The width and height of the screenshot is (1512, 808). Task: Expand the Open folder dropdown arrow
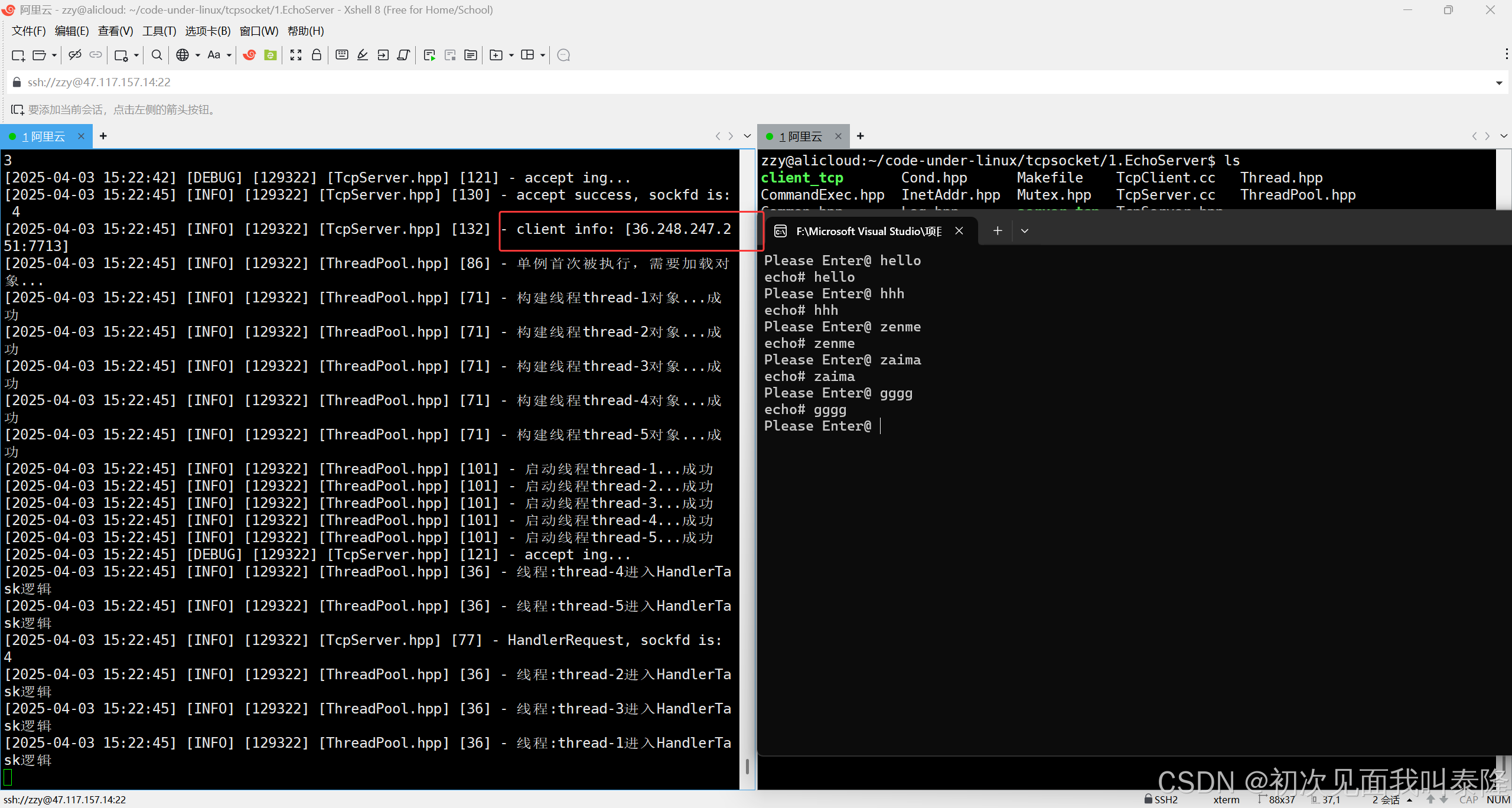pyautogui.click(x=54, y=56)
